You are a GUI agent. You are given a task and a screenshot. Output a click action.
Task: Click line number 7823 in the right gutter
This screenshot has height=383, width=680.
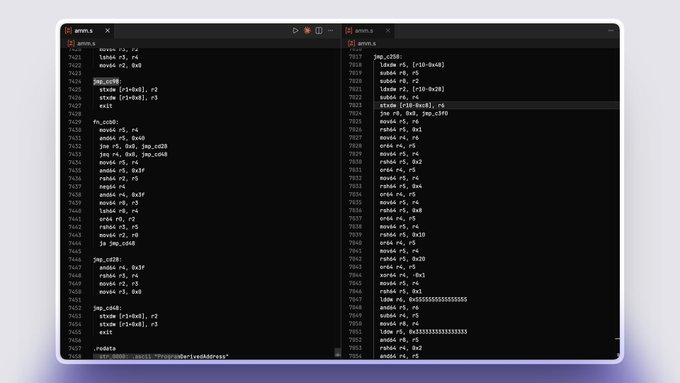click(355, 105)
